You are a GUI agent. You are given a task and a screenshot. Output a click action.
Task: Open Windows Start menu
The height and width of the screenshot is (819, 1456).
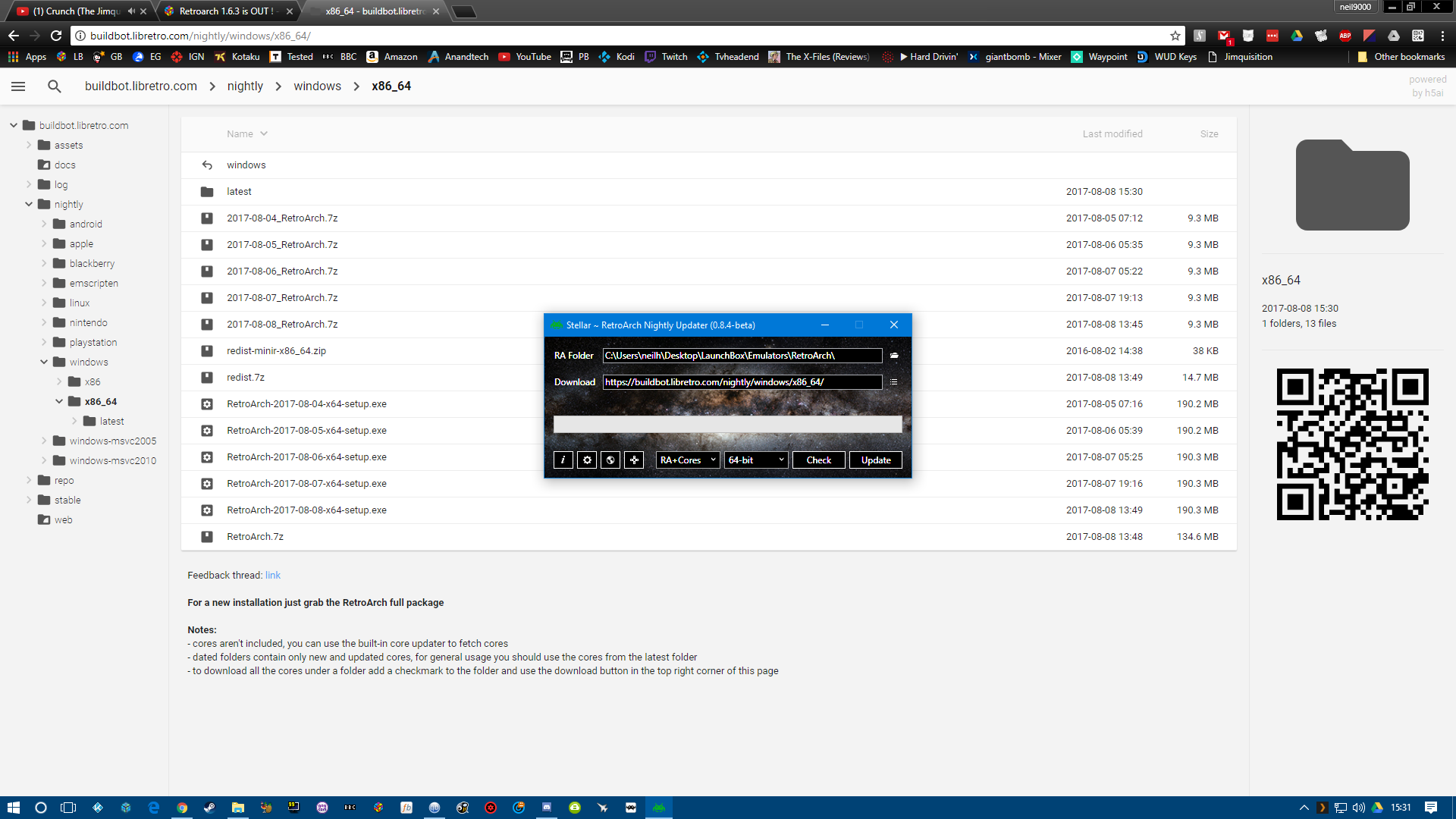coord(13,808)
